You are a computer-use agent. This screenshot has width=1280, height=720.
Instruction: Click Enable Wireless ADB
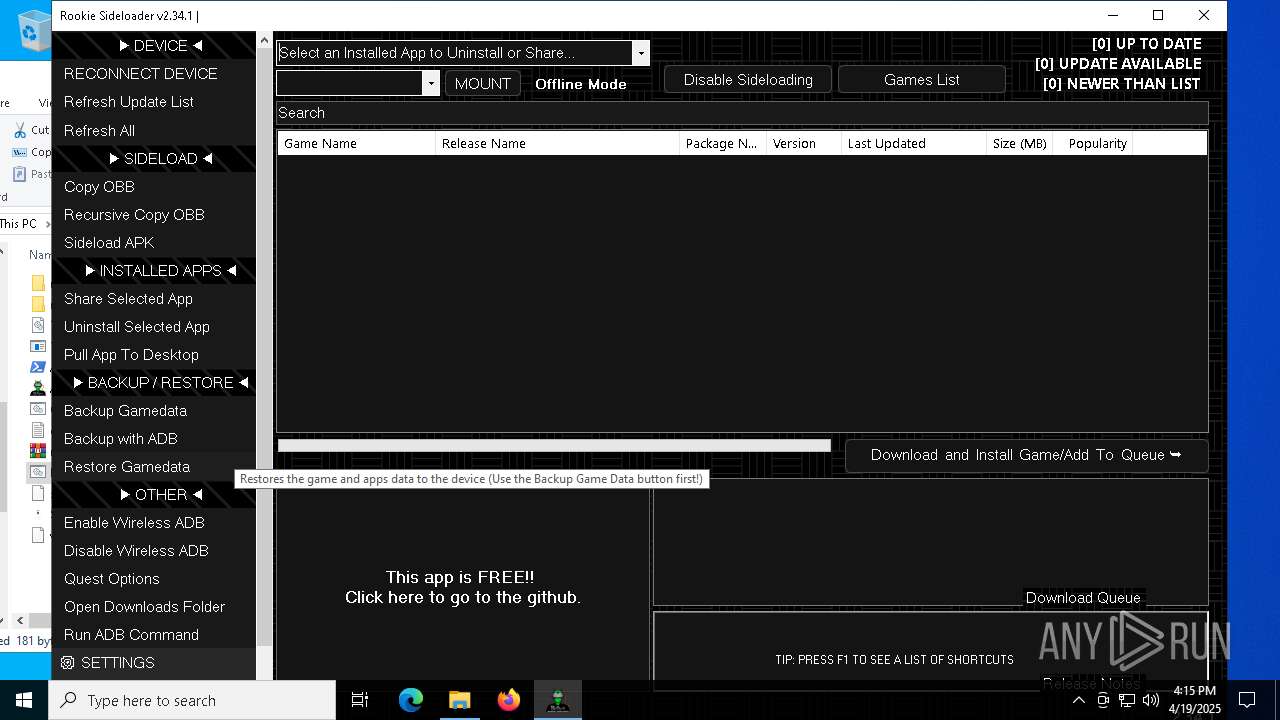(154, 522)
